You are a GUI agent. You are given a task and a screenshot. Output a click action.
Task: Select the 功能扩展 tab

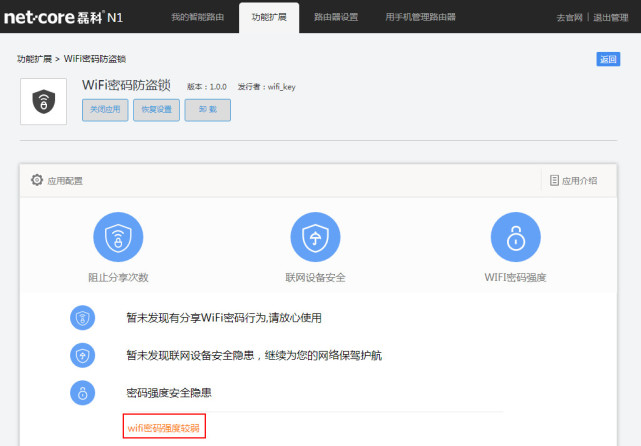point(269,17)
